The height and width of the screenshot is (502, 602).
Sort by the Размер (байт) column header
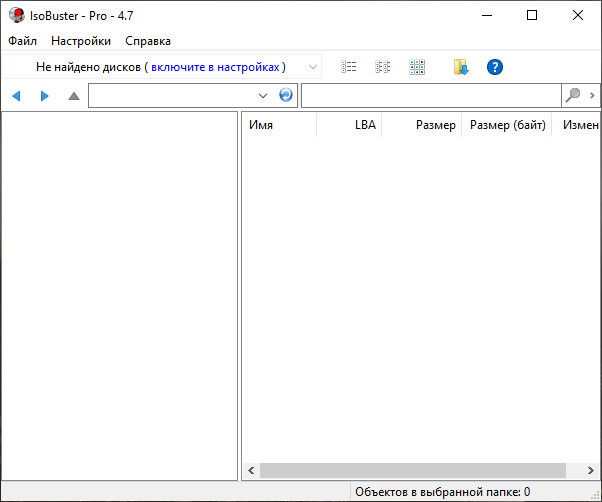coord(506,125)
